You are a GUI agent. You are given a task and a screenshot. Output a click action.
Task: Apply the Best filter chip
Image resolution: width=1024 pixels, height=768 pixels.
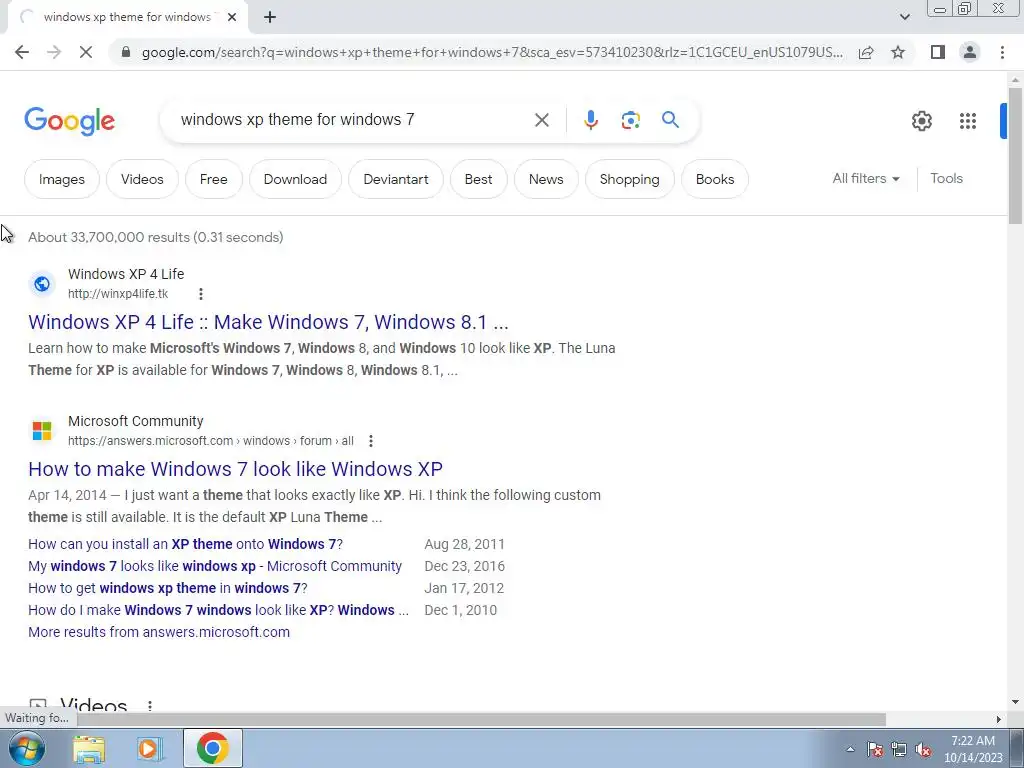478,179
